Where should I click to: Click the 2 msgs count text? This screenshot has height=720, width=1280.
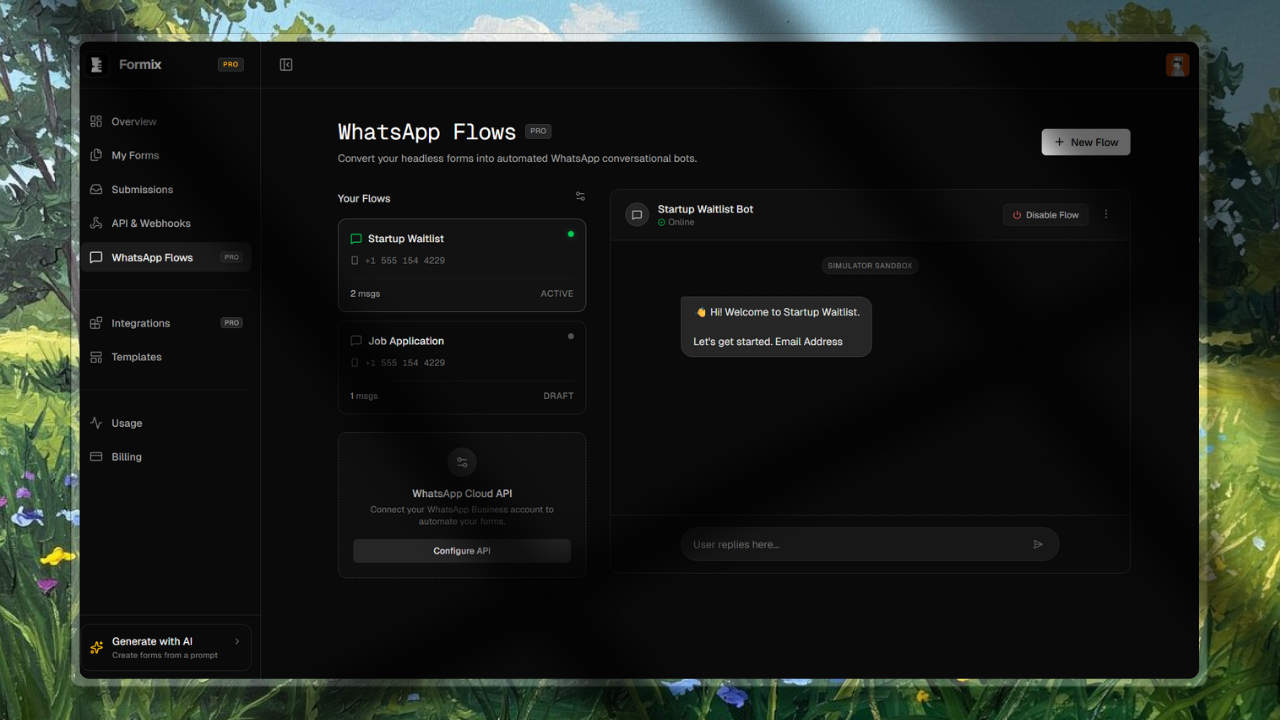pos(365,294)
